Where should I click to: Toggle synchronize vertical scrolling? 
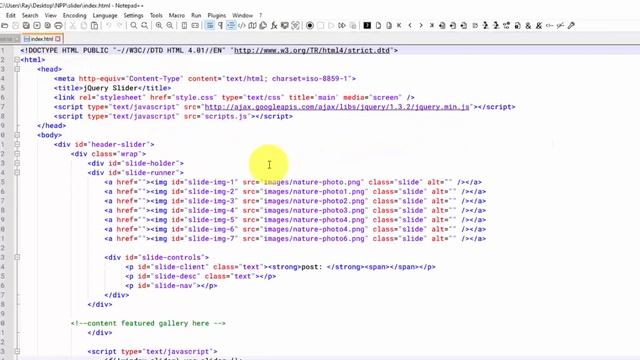click(184, 26)
